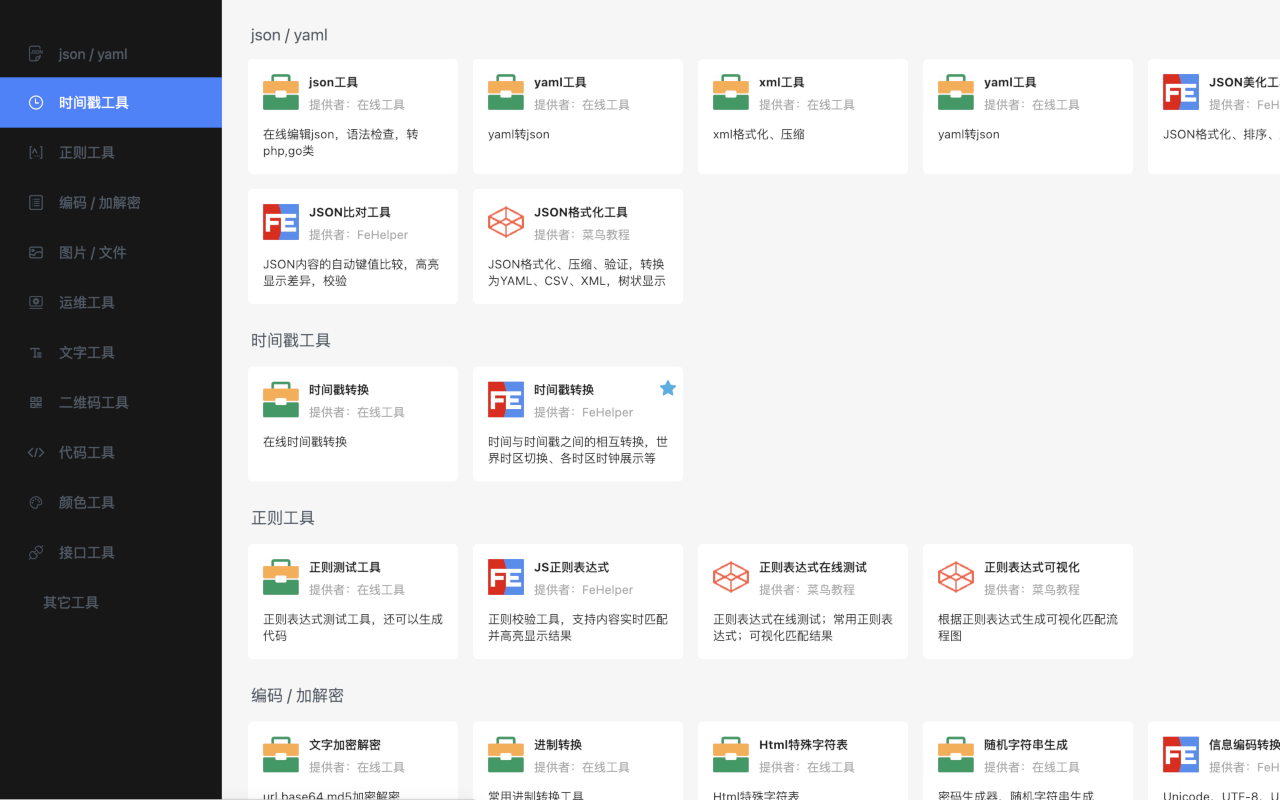This screenshot has width=1280, height=800.
Task: Open JSON格式化工具 title
Action: (581, 212)
